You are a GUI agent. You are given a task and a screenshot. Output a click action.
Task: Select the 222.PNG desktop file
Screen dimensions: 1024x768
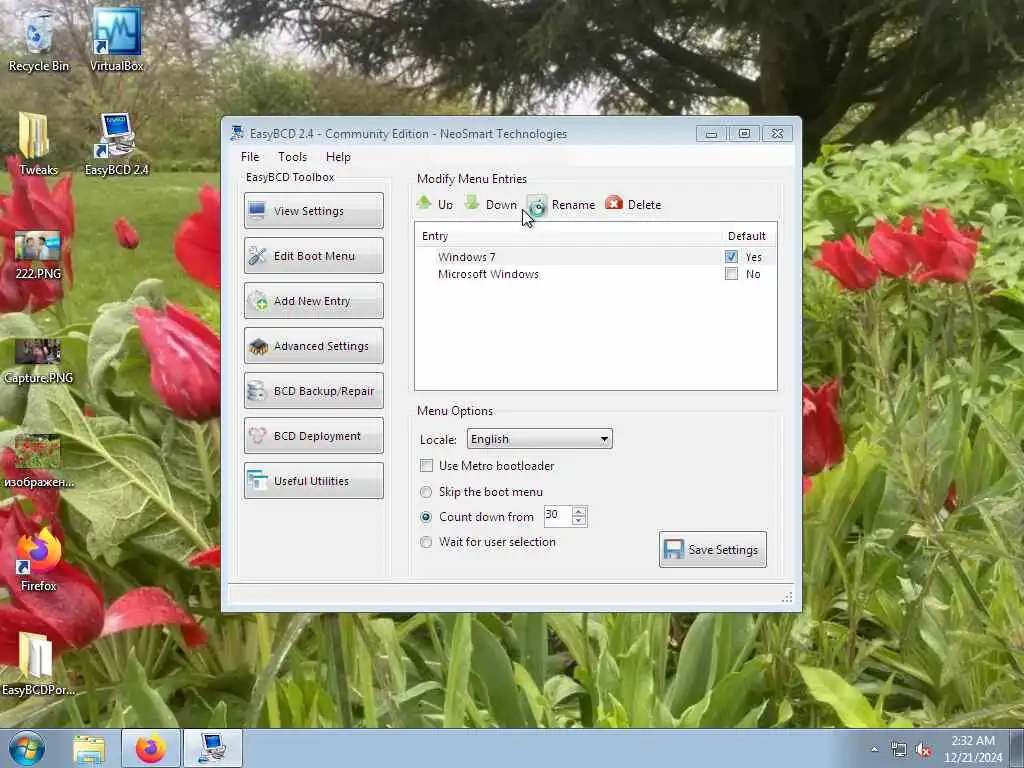coord(38,255)
